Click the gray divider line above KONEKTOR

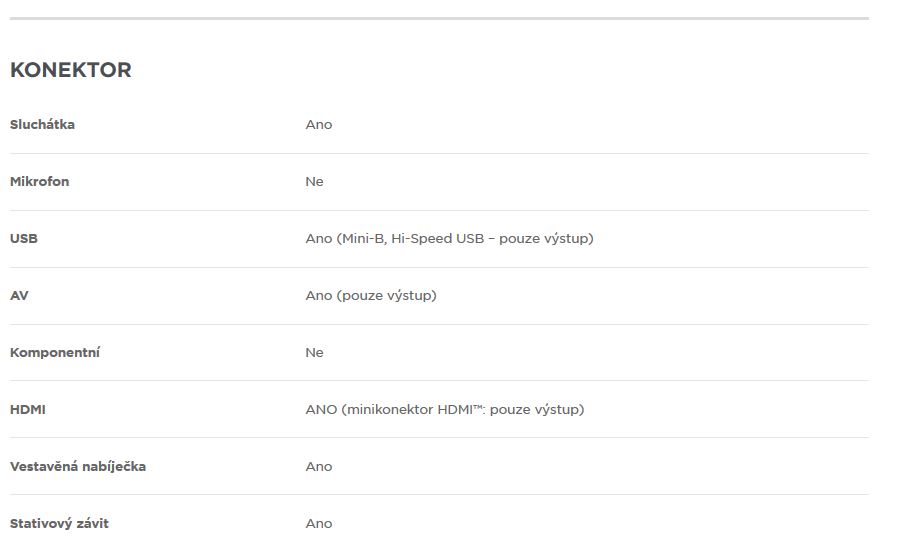439,18
